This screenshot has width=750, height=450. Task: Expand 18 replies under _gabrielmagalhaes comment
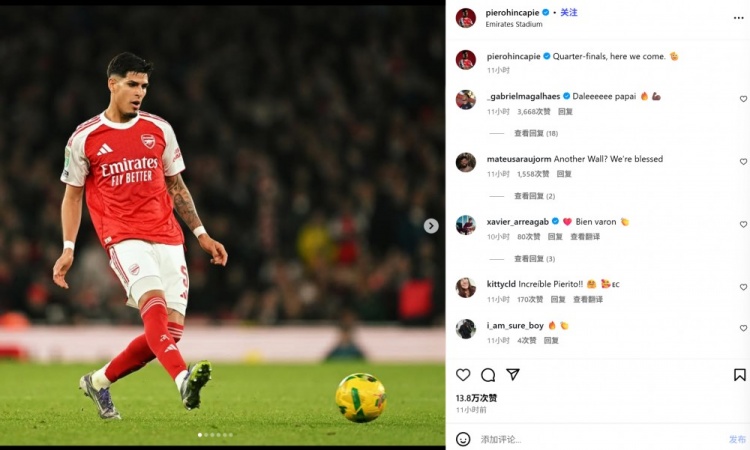pos(536,133)
